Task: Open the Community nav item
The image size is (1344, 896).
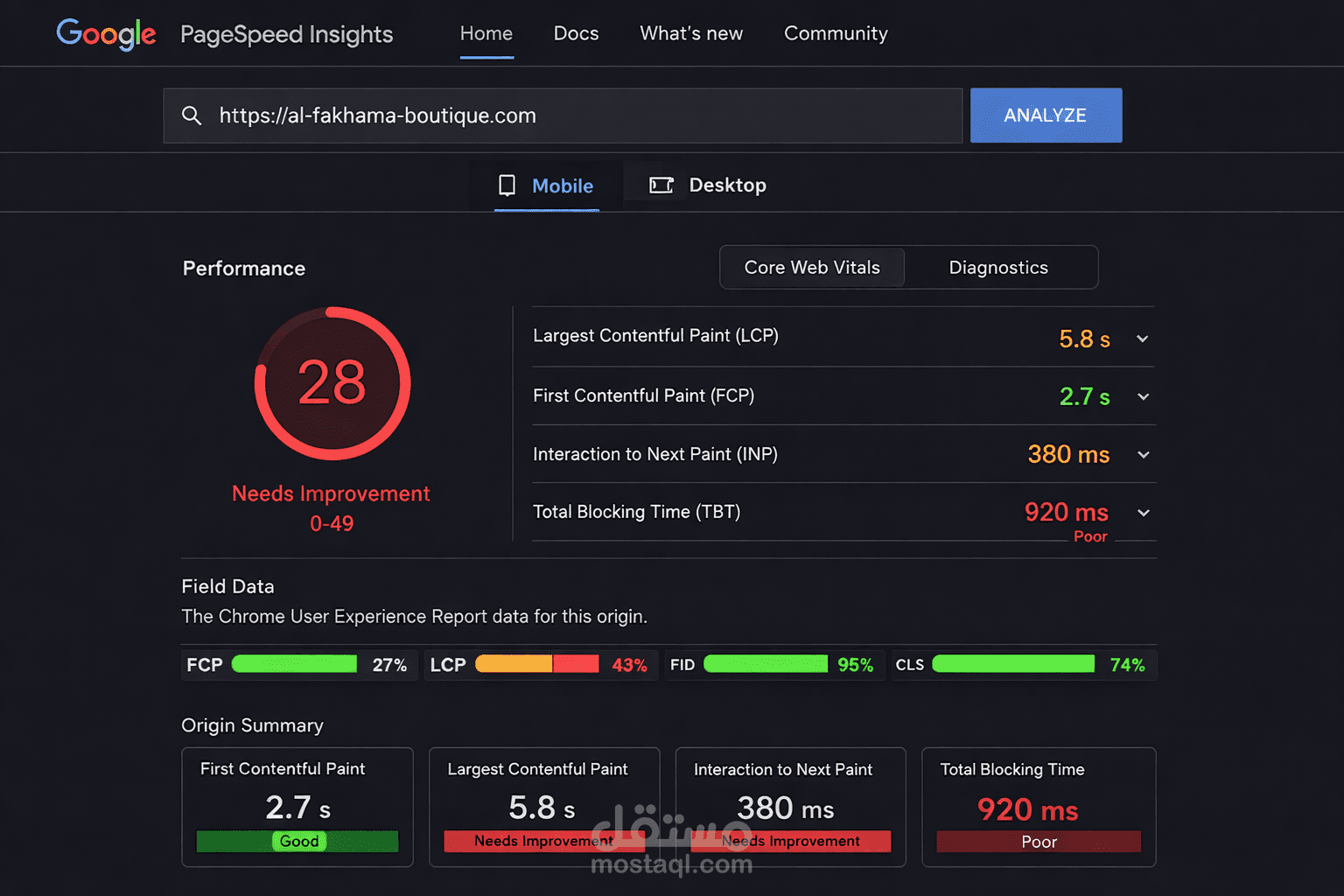Action: click(x=836, y=33)
